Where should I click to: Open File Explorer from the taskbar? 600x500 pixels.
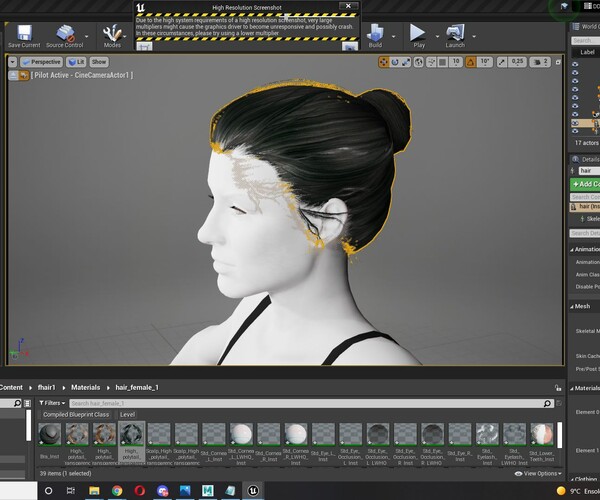coord(94,490)
